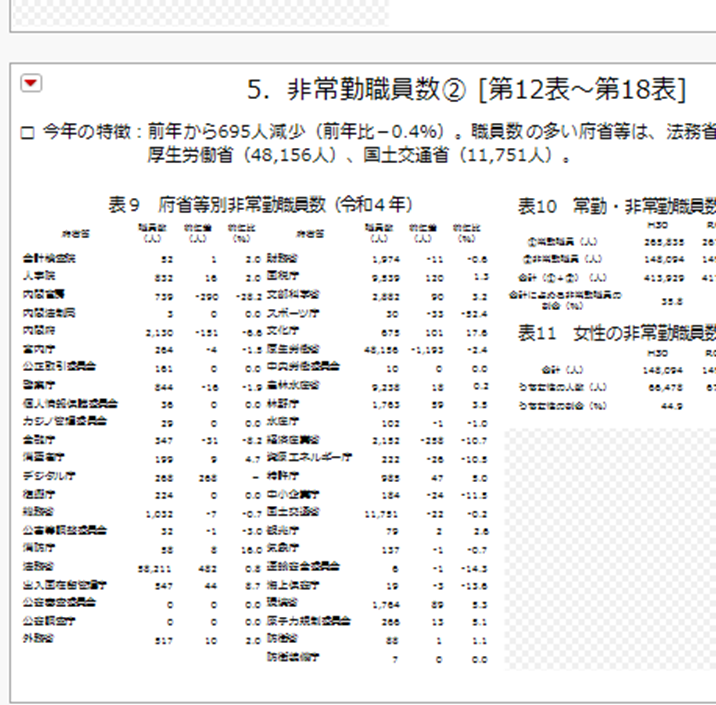Select the 特許庁 row label
Viewport: 716px width, 705px height.
tap(283, 476)
